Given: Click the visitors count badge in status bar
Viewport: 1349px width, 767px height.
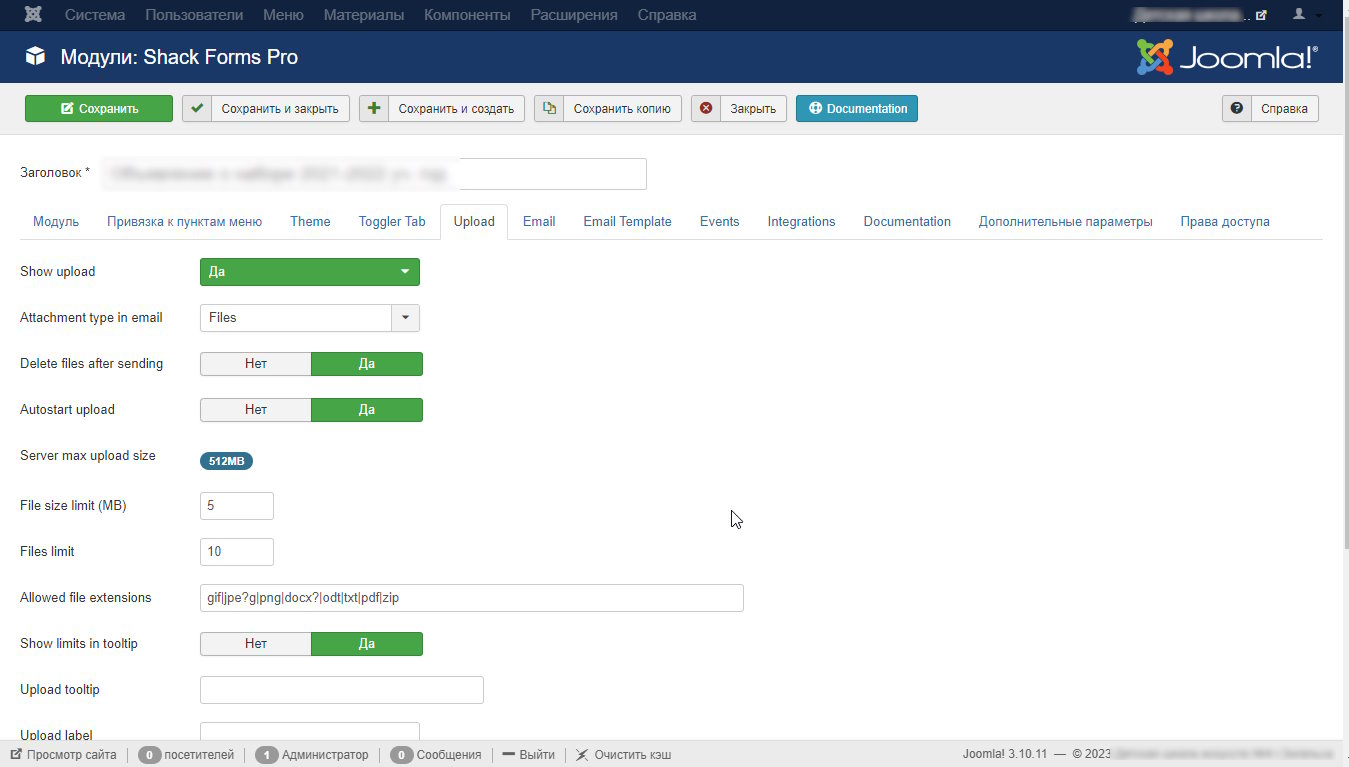Looking at the screenshot, I should point(150,755).
